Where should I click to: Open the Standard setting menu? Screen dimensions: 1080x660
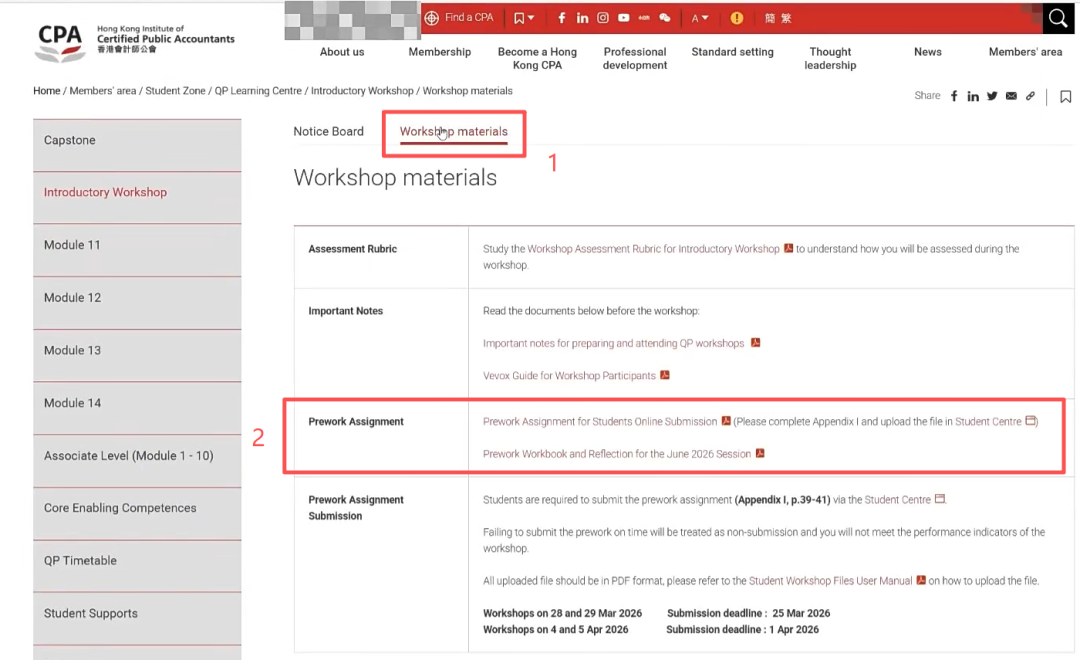click(732, 52)
